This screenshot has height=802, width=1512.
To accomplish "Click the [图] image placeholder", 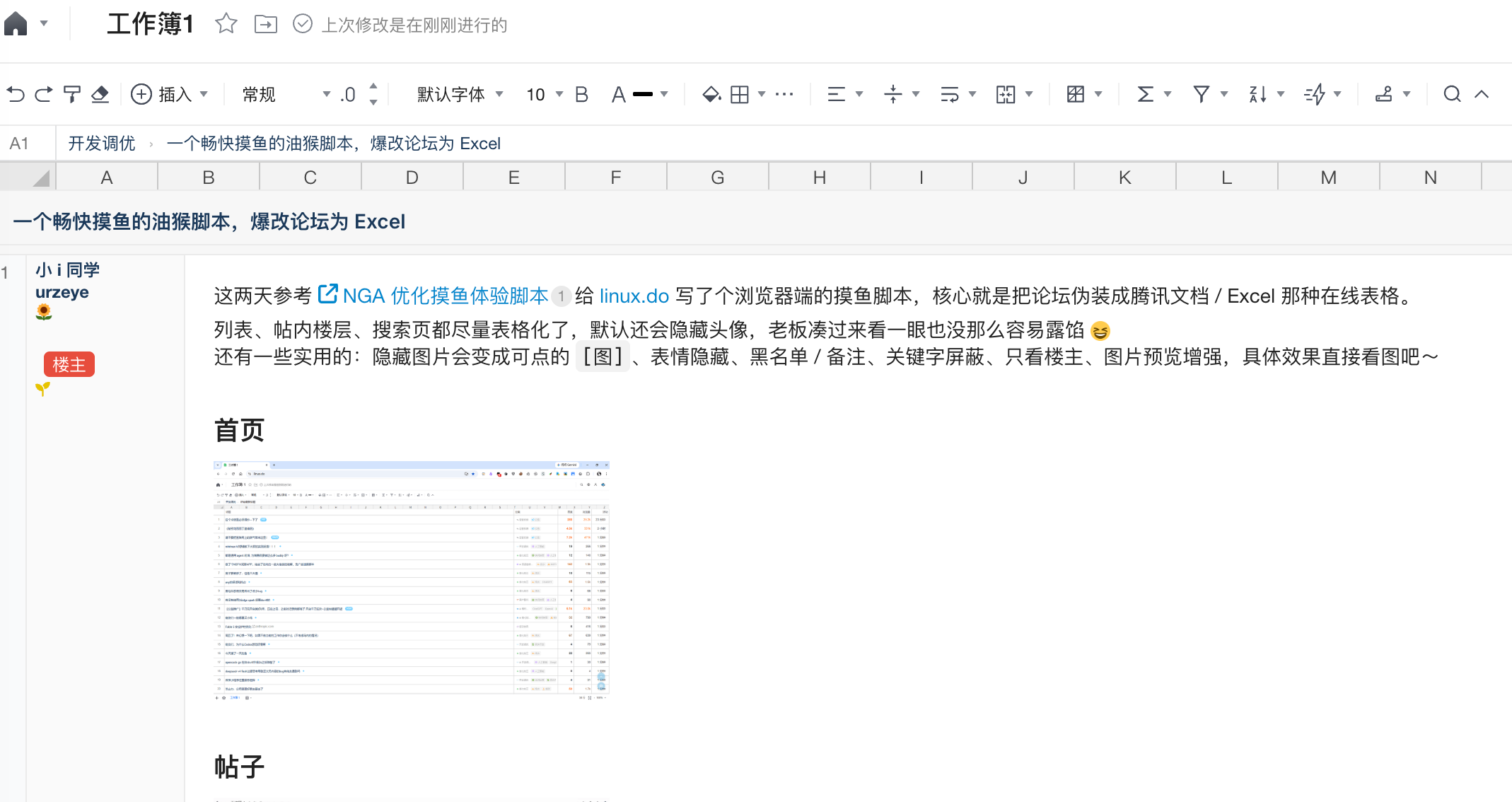I will click(x=603, y=356).
